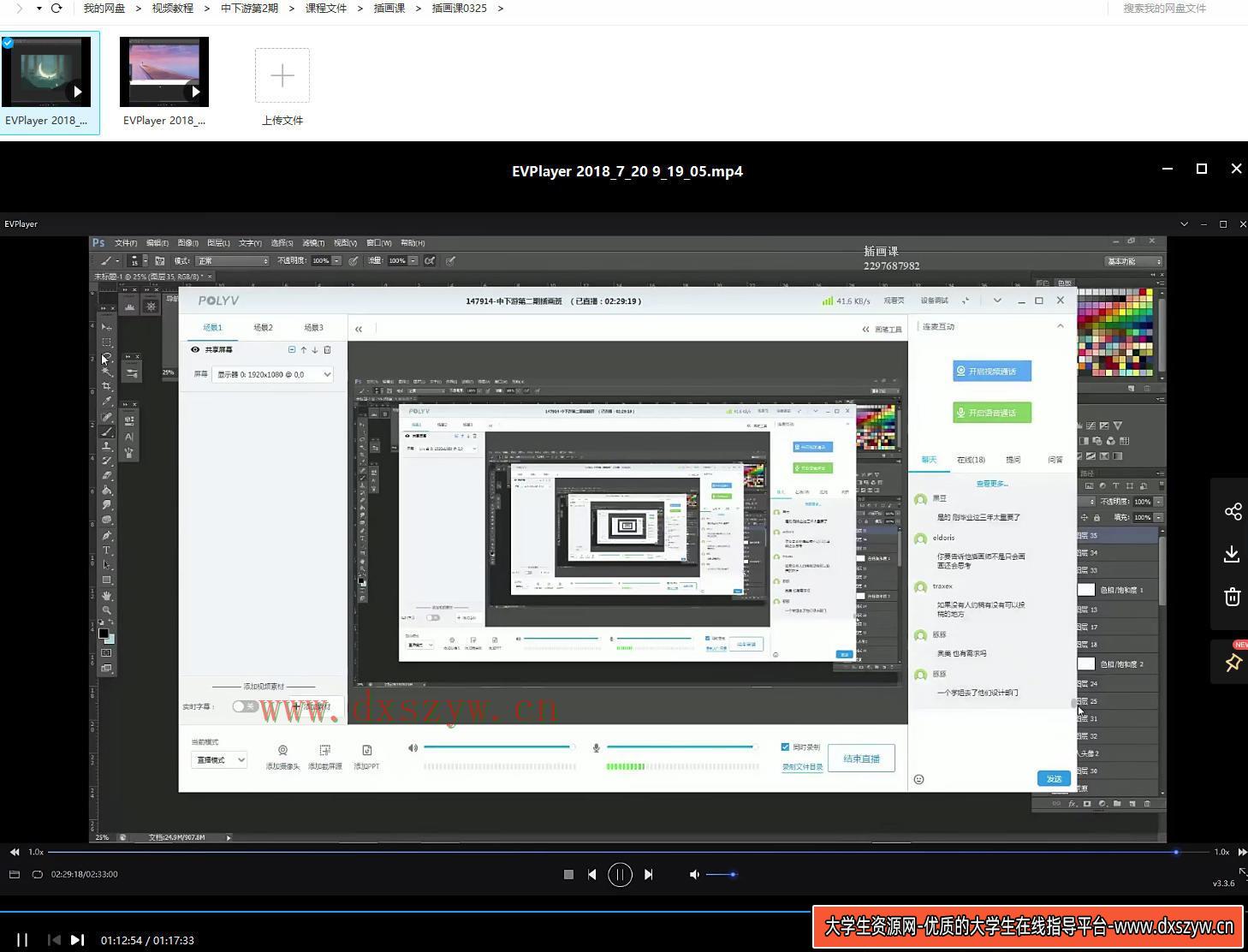Collapse the connect-mic interaction panel chevron
The height and width of the screenshot is (952, 1248).
click(1061, 326)
